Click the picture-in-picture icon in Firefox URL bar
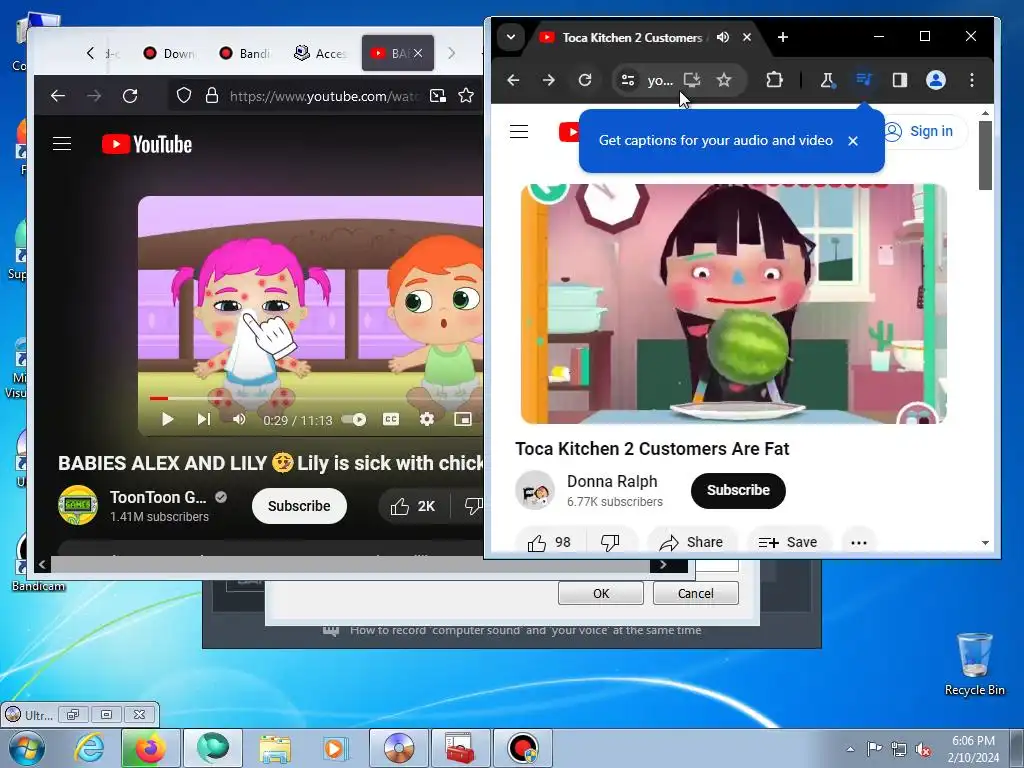The width and height of the screenshot is (1024, 768). click(x=438, y=96)
